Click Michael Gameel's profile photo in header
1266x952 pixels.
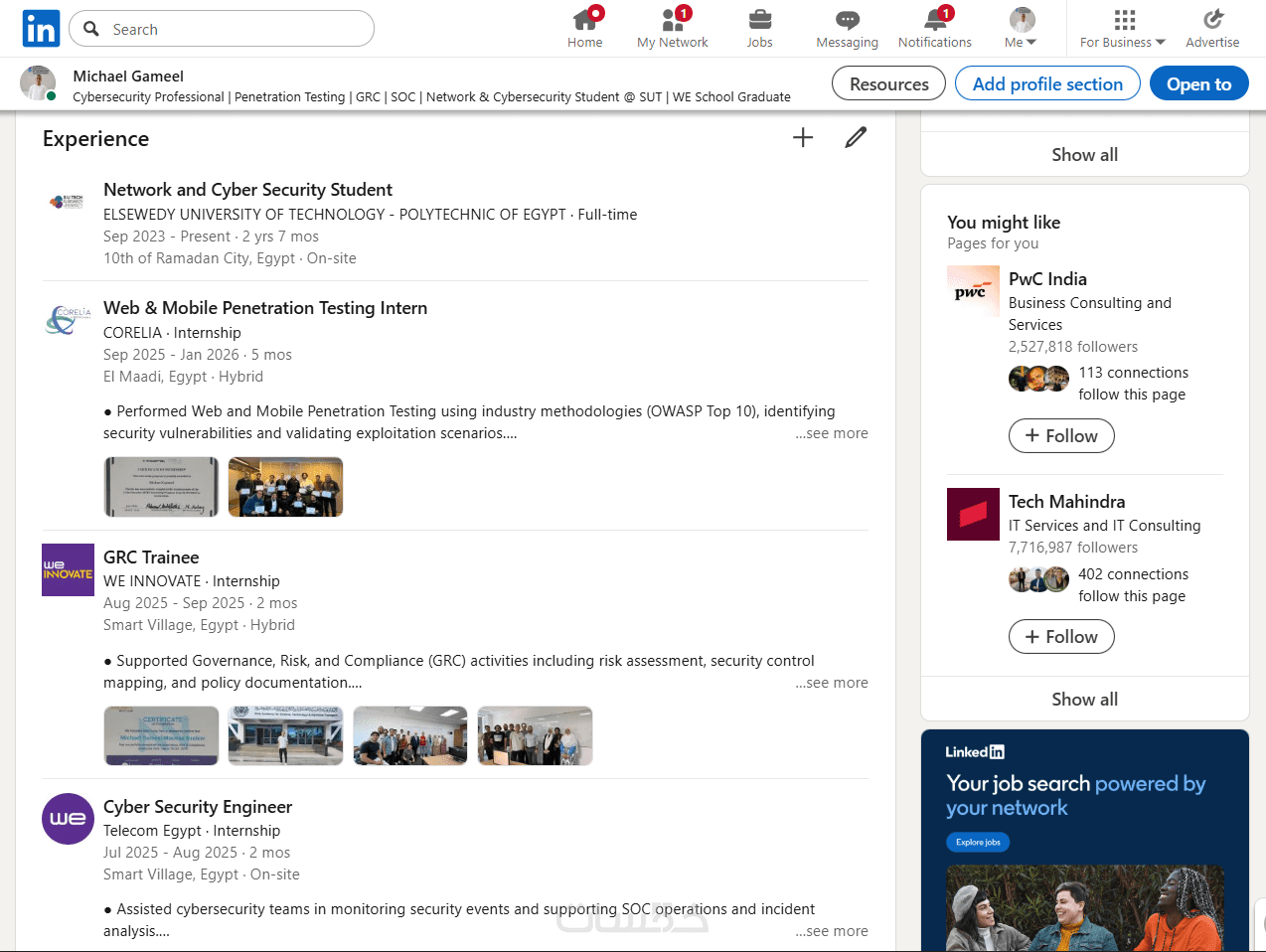pyautogui.click(x=38, y=83)
